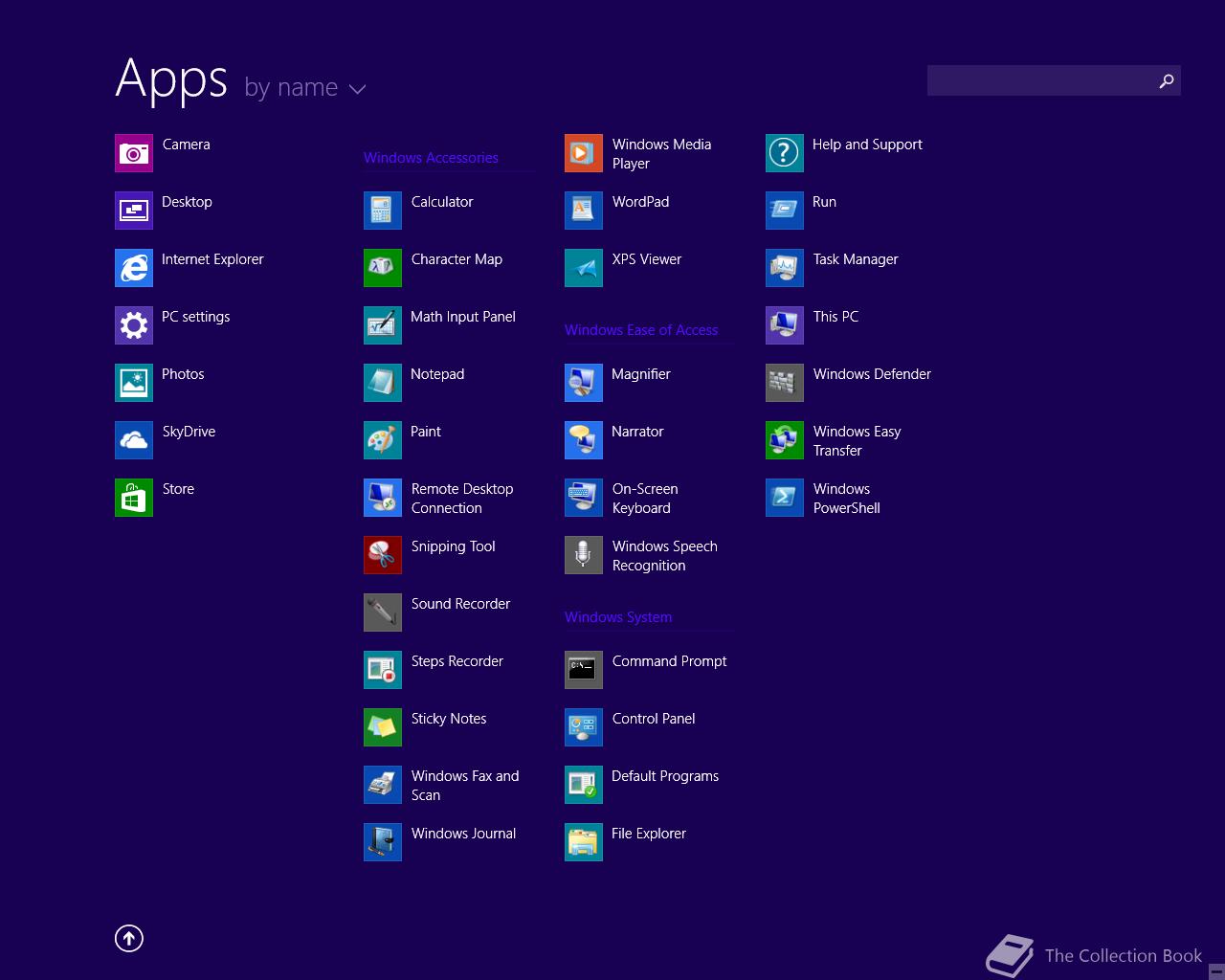Click the "Windows Journal" label
This screenshot has height=980, width=1225.
pyautogui.click(x=463, y=834)
